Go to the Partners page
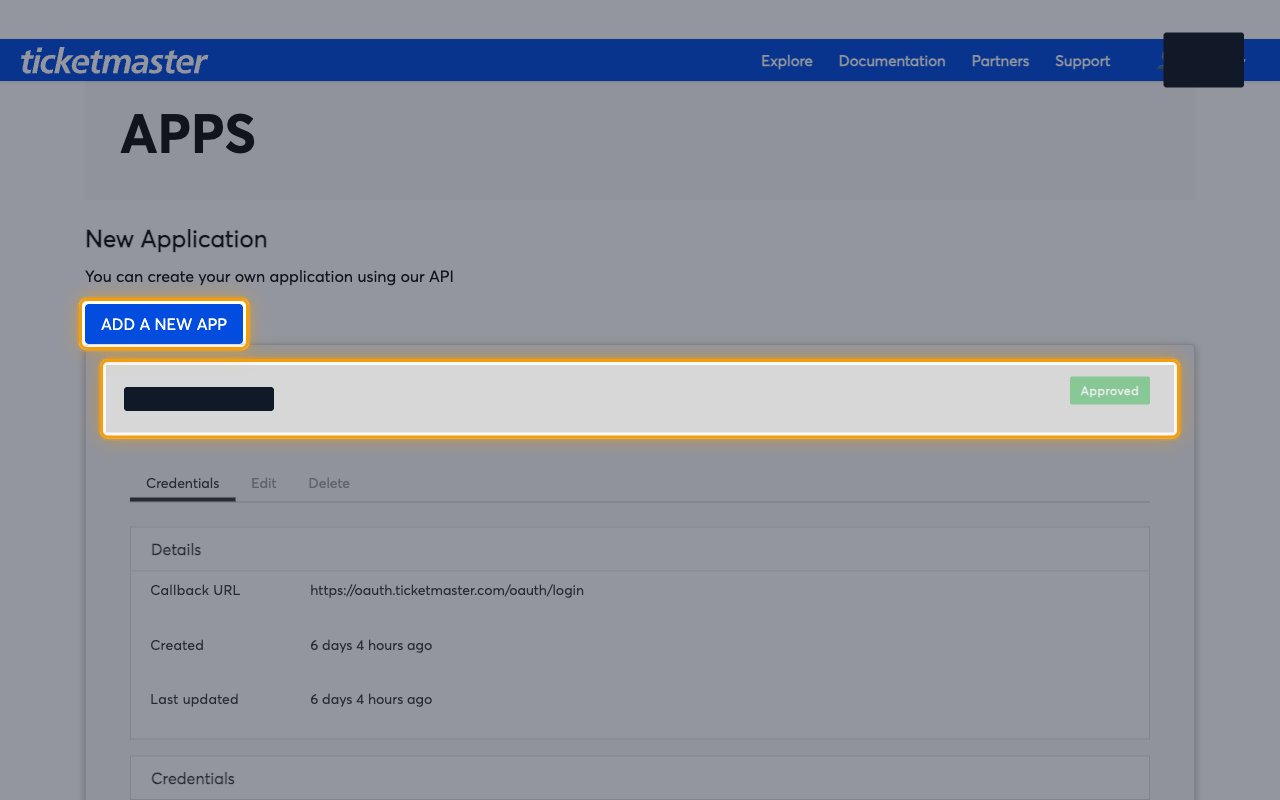The image size is (1280, 800). coord(1000,61)
